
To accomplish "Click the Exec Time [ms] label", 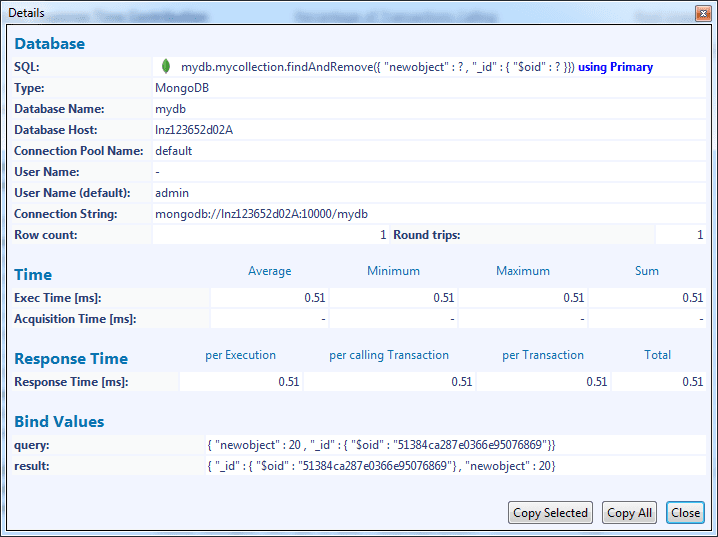I will [x=58, y=298].
